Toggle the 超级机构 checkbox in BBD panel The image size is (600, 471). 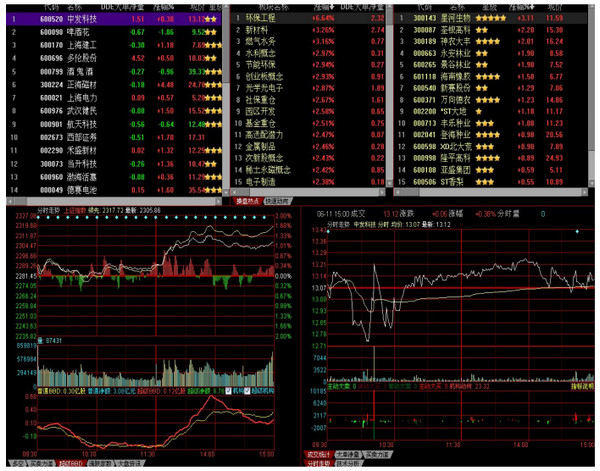(247, 391)
